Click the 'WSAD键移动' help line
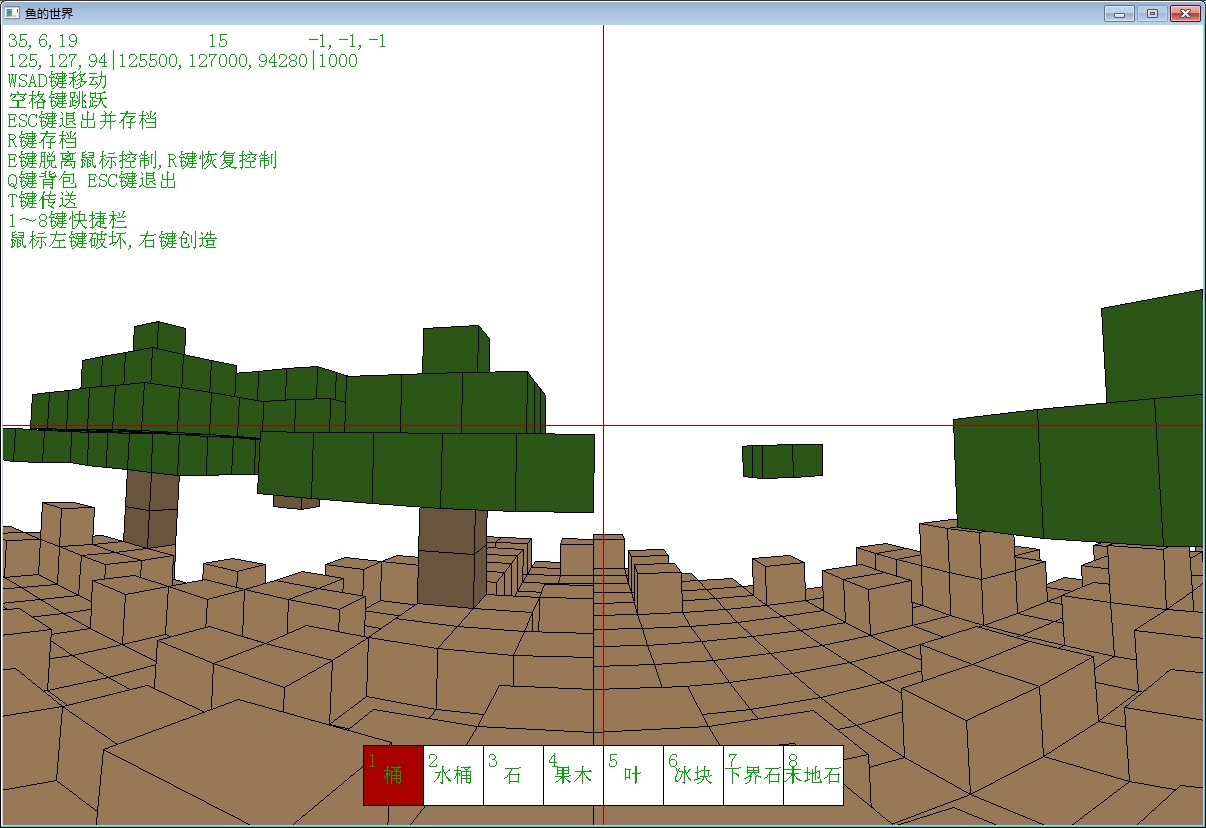The width and height of the screenshot is (1206, 828). (57, 81)
